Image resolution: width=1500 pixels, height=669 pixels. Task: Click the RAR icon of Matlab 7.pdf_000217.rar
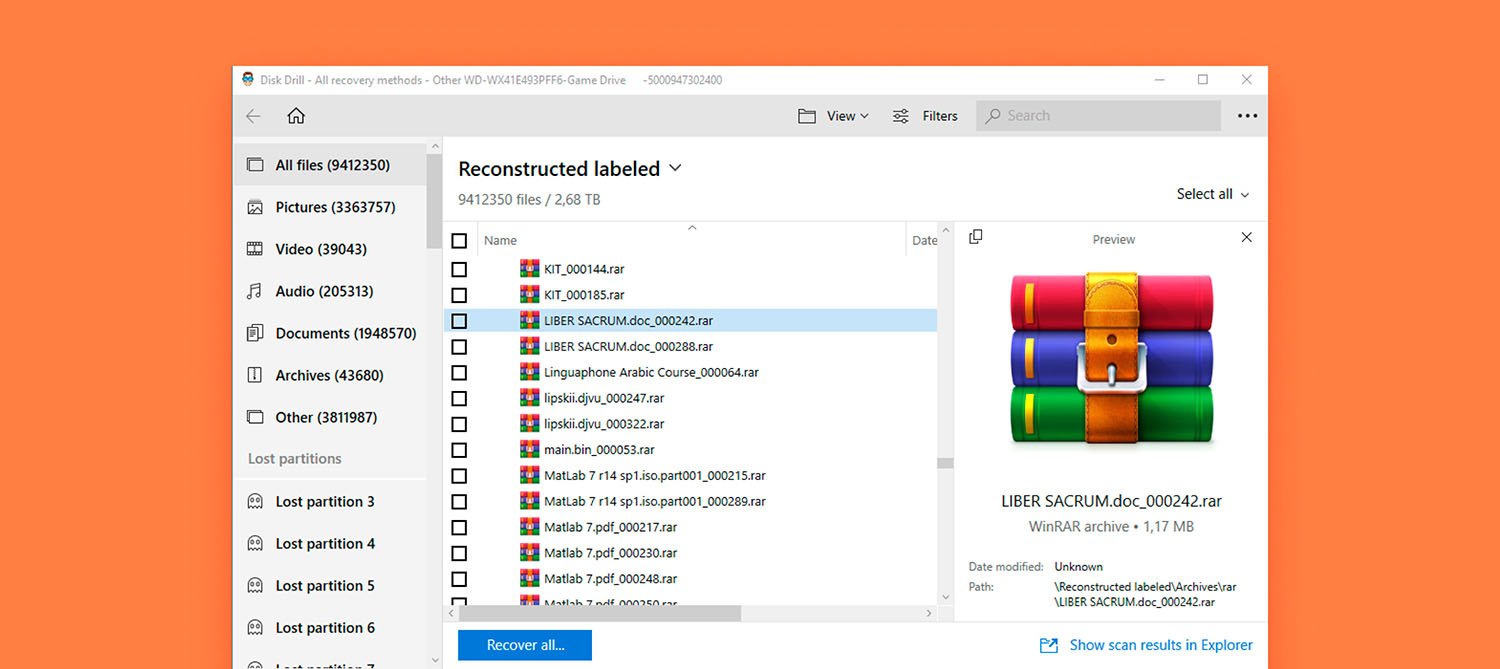click(529, 527)
